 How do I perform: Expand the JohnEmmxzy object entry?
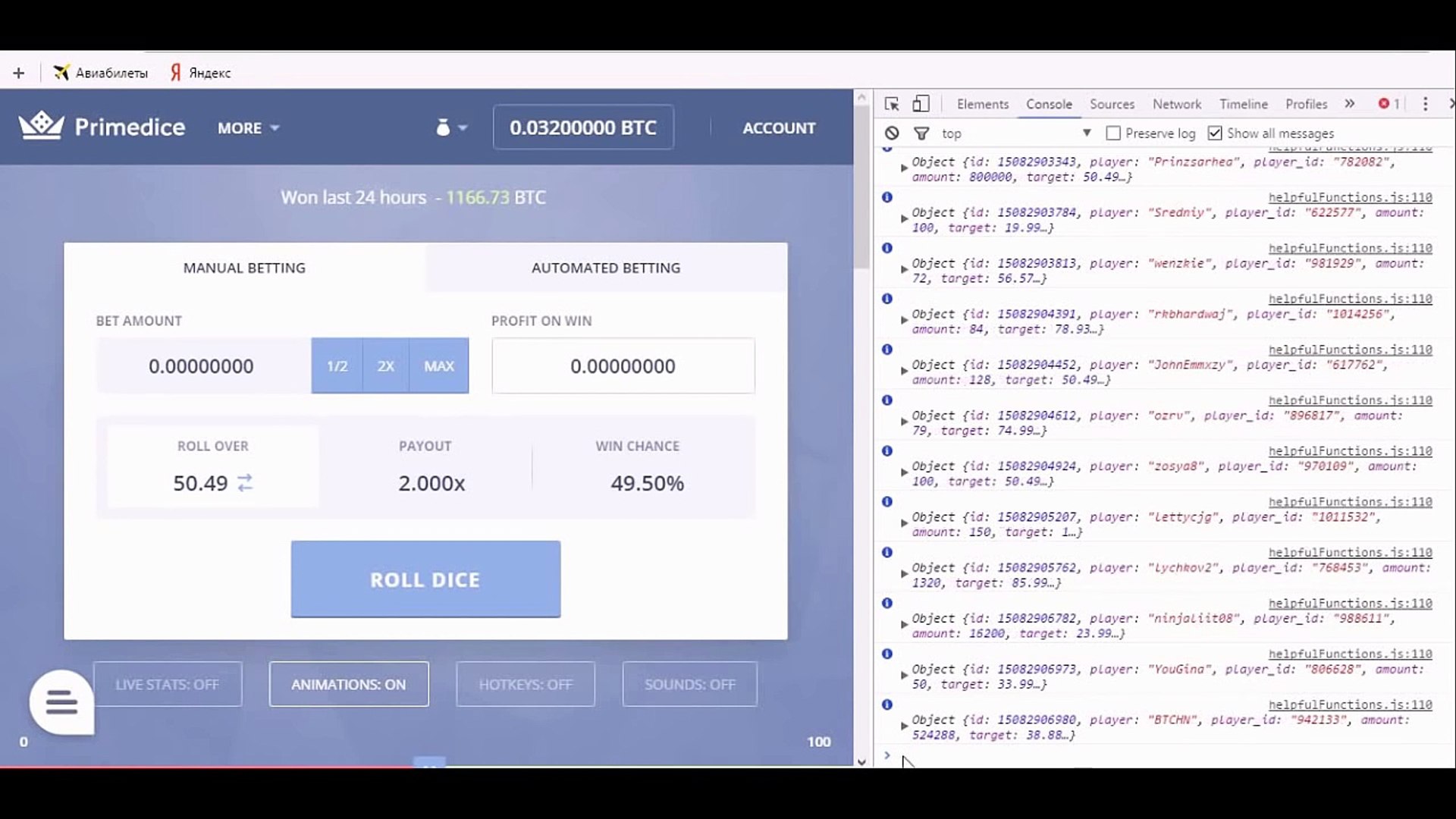(x=904, y=371)
